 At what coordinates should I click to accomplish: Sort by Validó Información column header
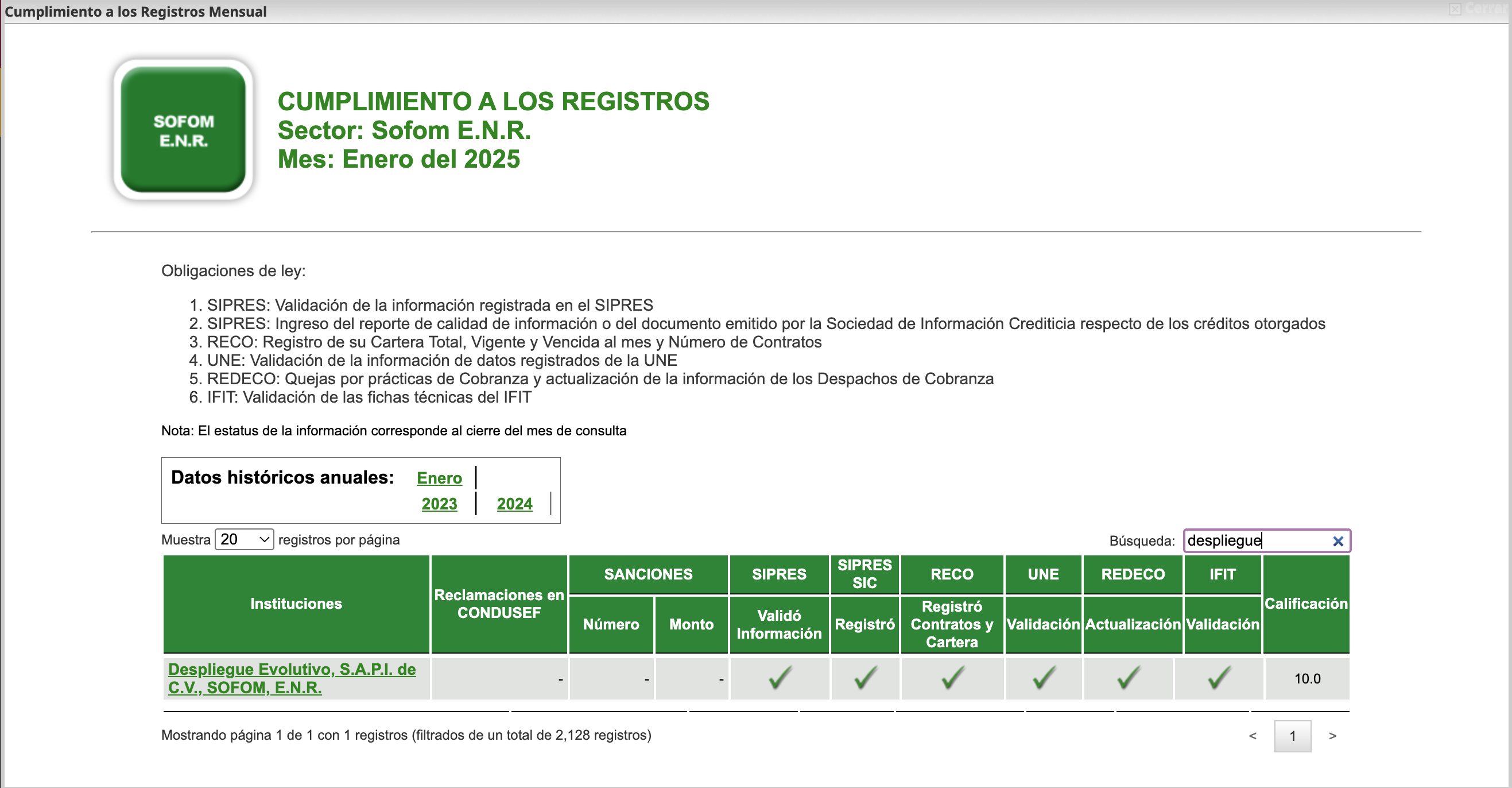[779, 624]
